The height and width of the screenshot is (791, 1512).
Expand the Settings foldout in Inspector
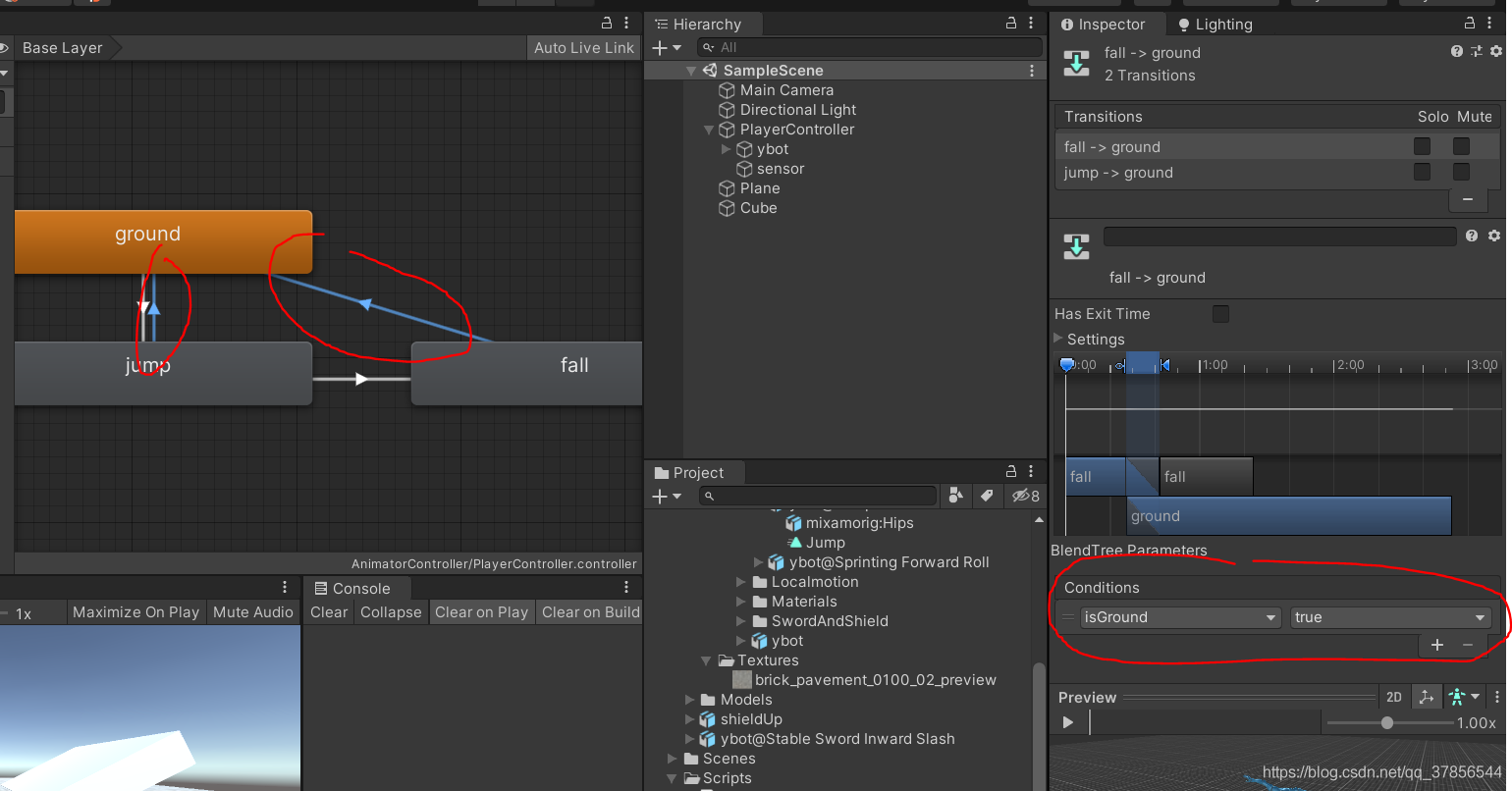click(1058, 339)
